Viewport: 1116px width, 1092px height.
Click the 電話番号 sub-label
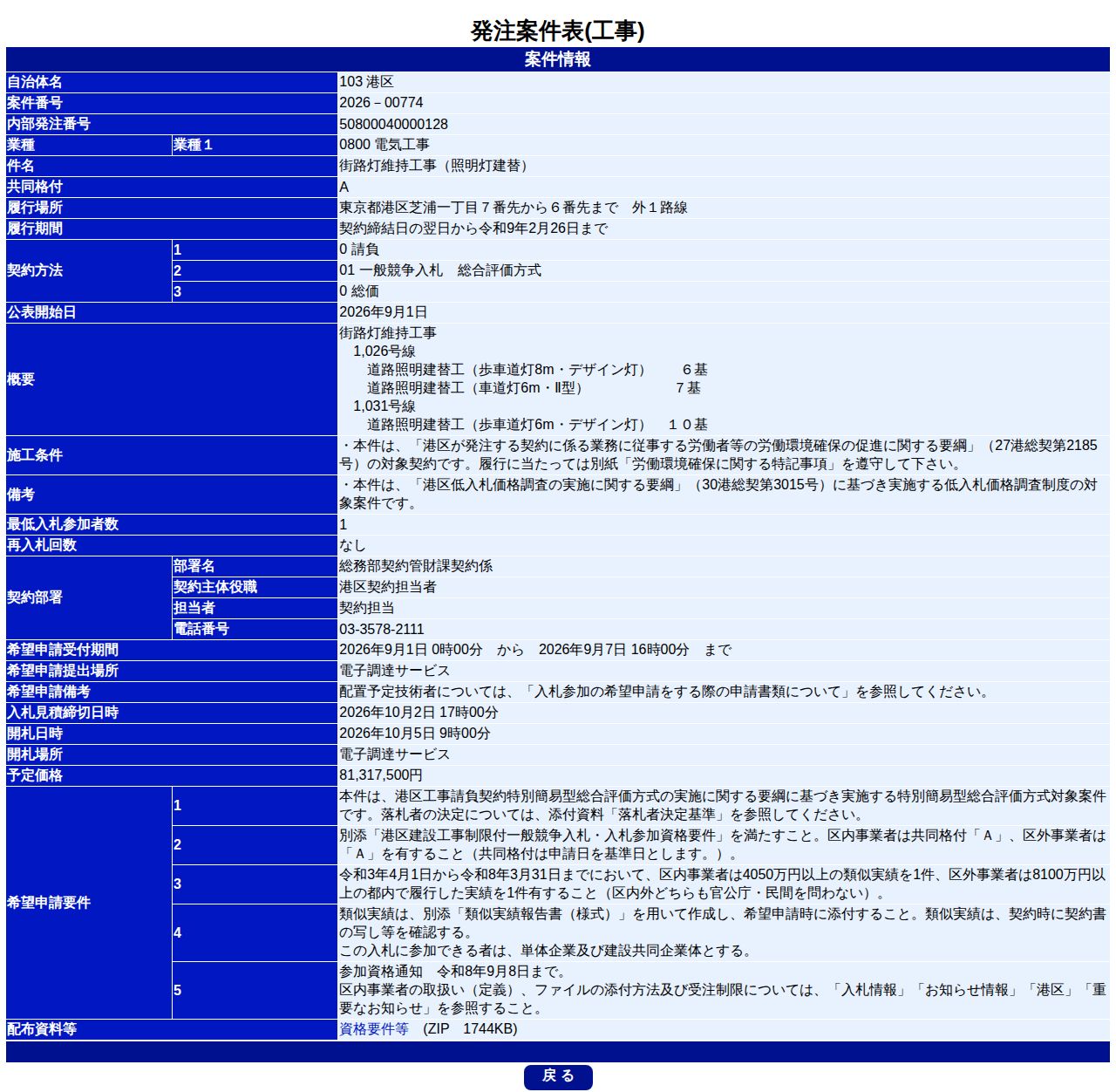tap(201, 629)
